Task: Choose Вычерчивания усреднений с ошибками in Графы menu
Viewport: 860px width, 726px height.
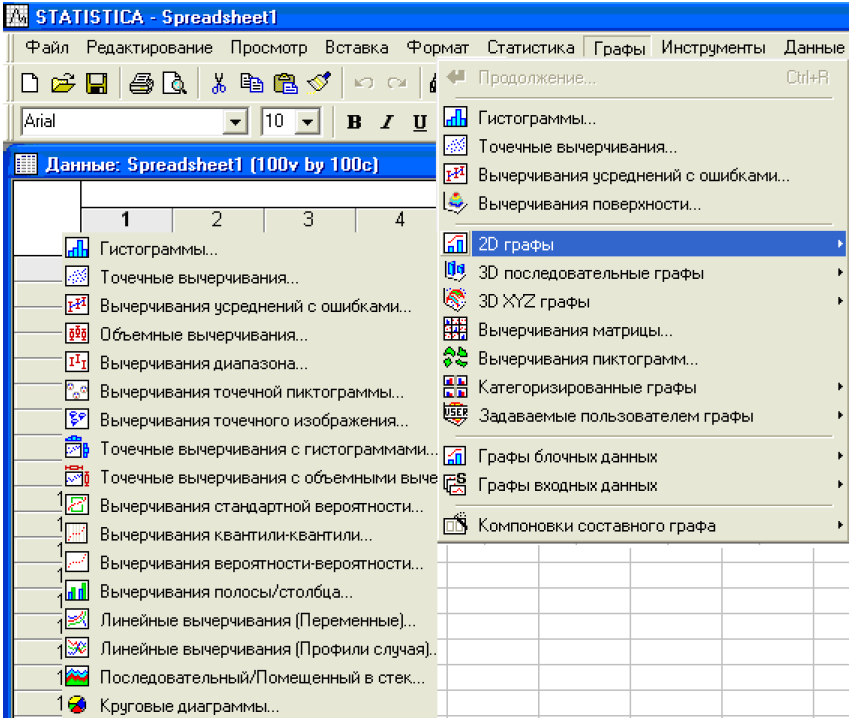Action: [x=643, y=175]
